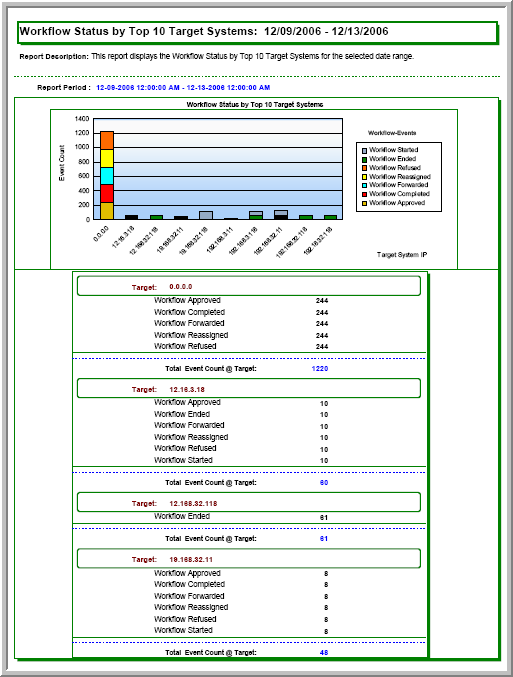Image resolution: width=513 pixels, height=677 pixels.
Task: Click Workflow Completed under target 0.0.0.0
Action: click(190, 312)
